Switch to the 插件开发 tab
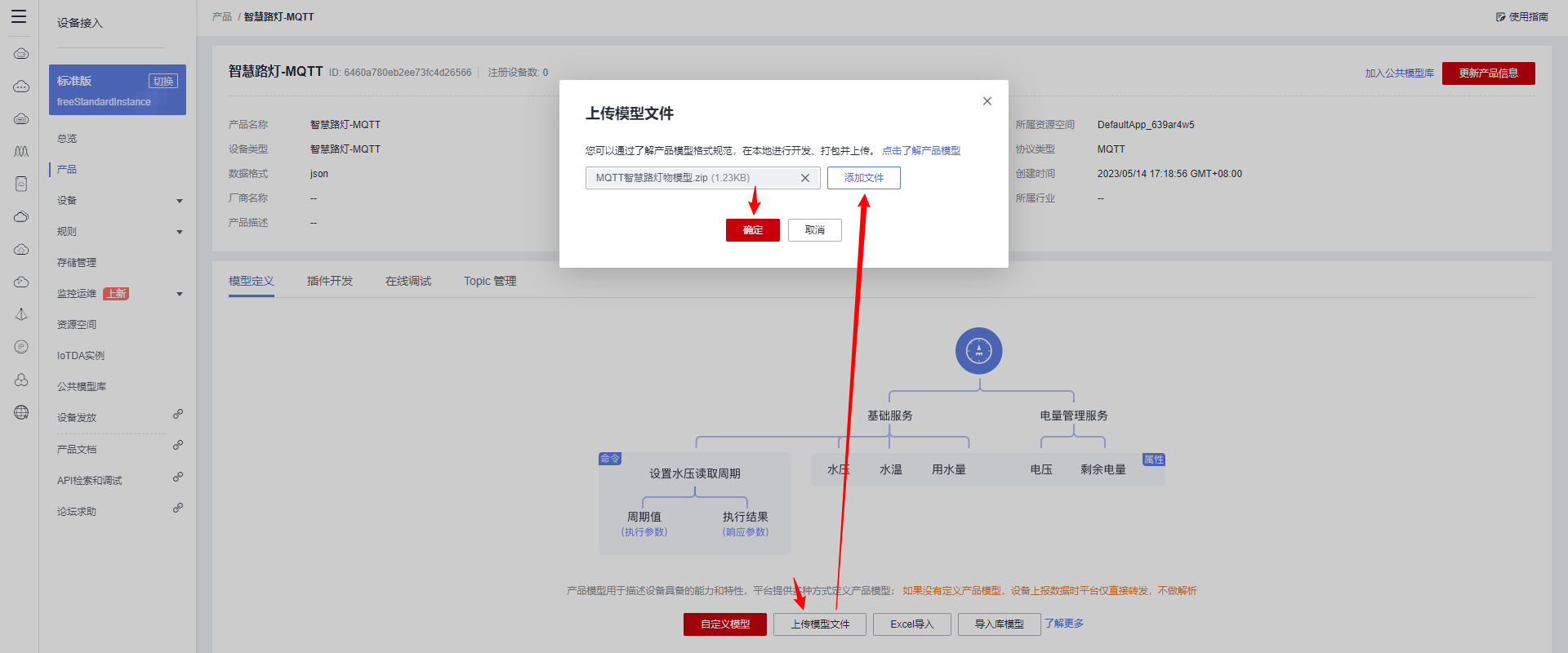Image resolution: width=1568 pixels, height=653 pixels. pyautogui.click(x=330, y=281)
